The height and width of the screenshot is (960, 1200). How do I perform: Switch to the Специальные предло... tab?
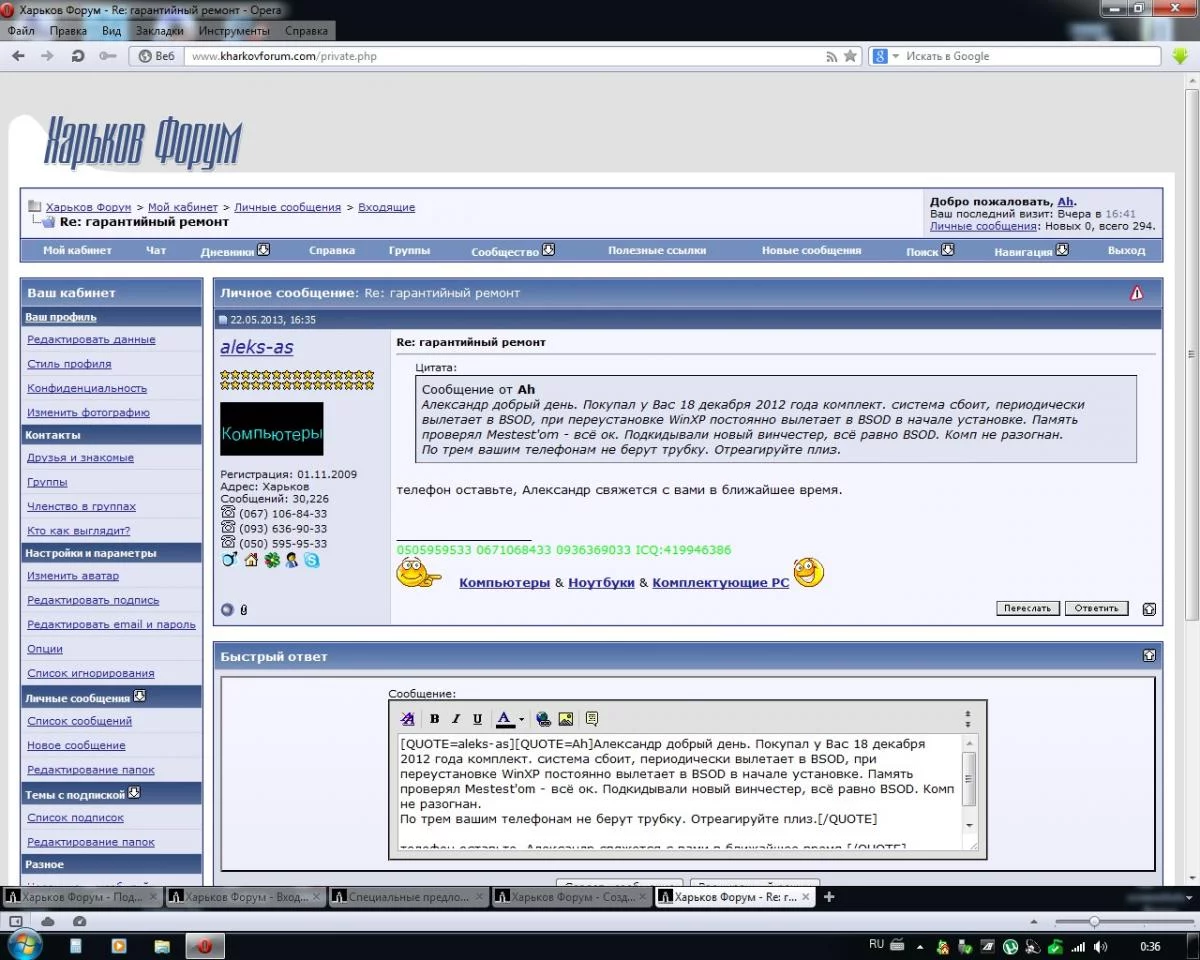click(x=408, y=897)
